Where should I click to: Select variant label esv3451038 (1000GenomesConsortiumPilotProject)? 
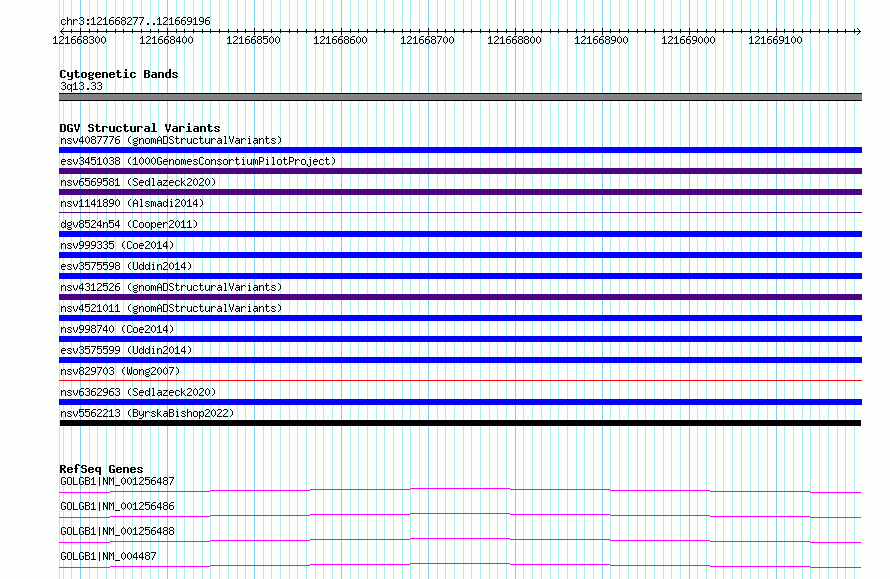tap(198, 161)
